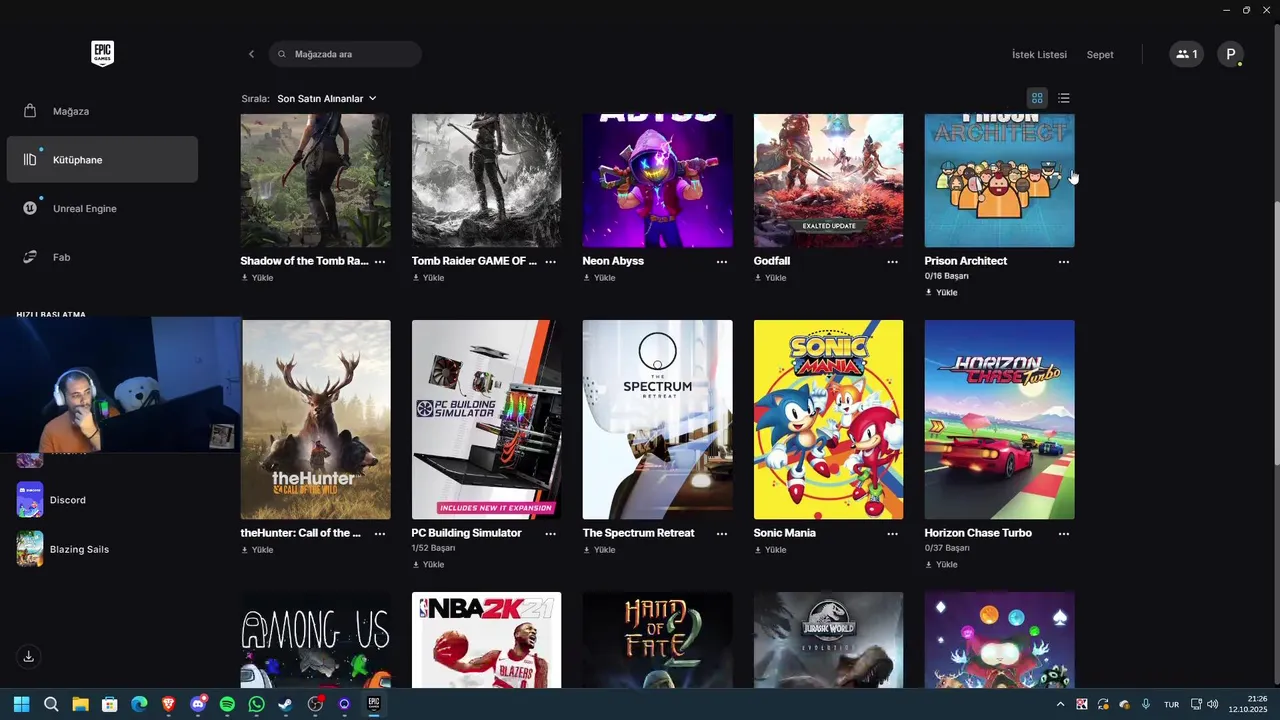
Task: Open the Sonic Mania three-dot menu
Action: (893, 533)
